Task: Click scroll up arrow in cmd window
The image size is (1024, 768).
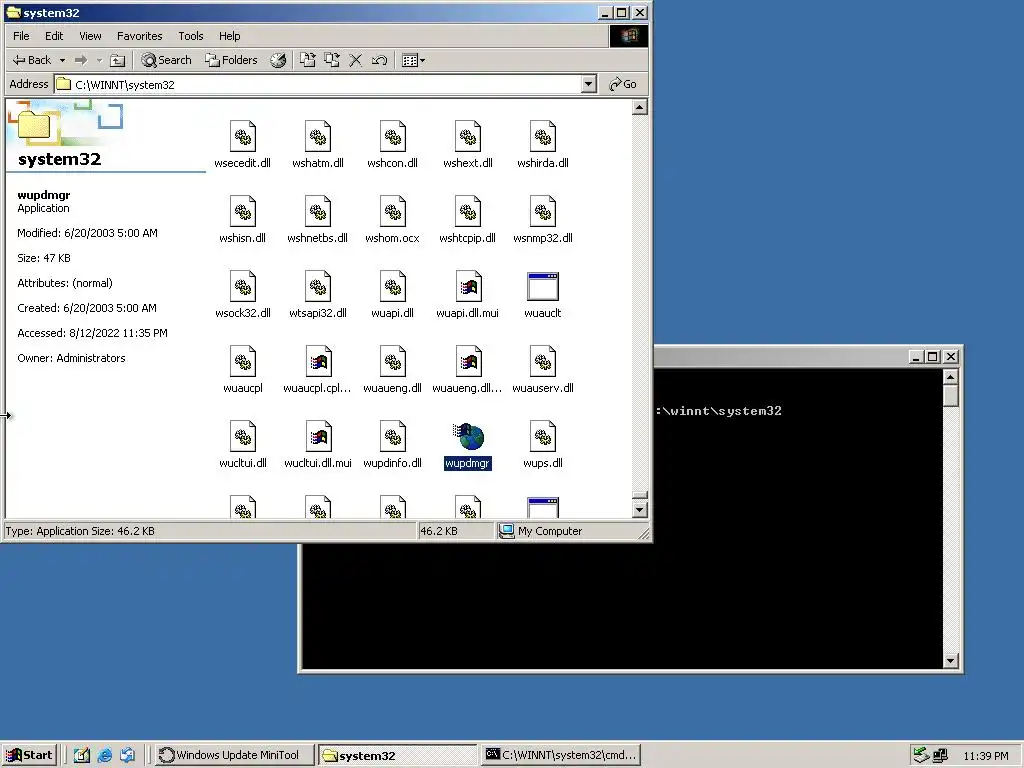Action: 951,377
